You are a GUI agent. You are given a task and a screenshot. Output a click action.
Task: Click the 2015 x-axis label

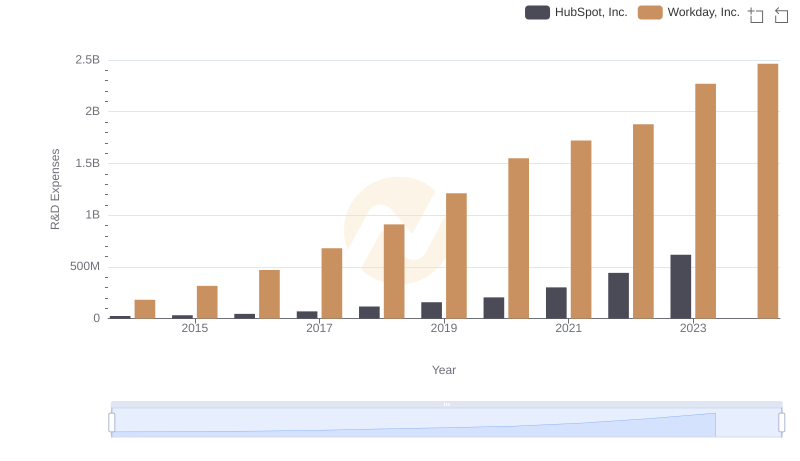(194, 328)
